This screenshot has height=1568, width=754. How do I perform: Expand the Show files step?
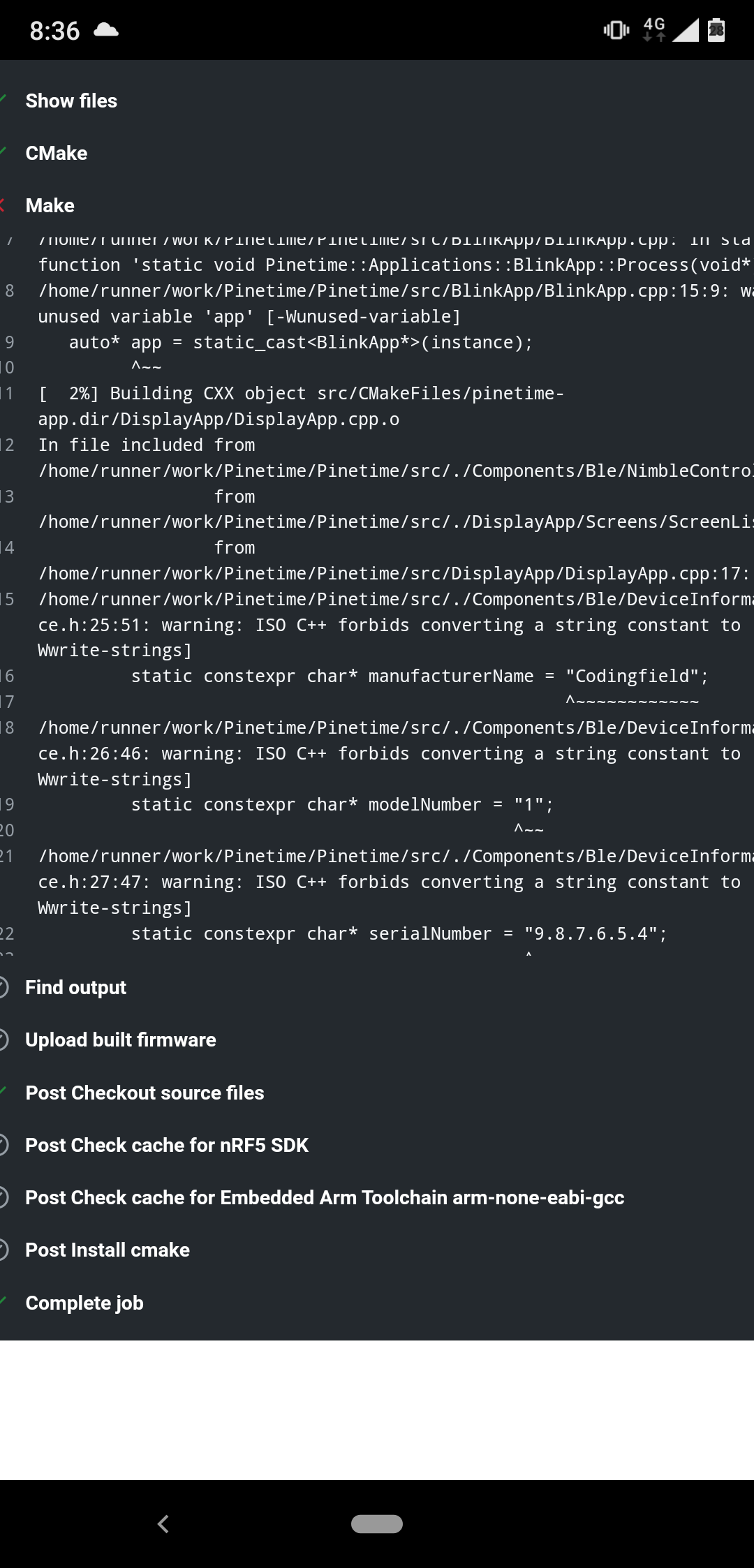tap(71, 101)
